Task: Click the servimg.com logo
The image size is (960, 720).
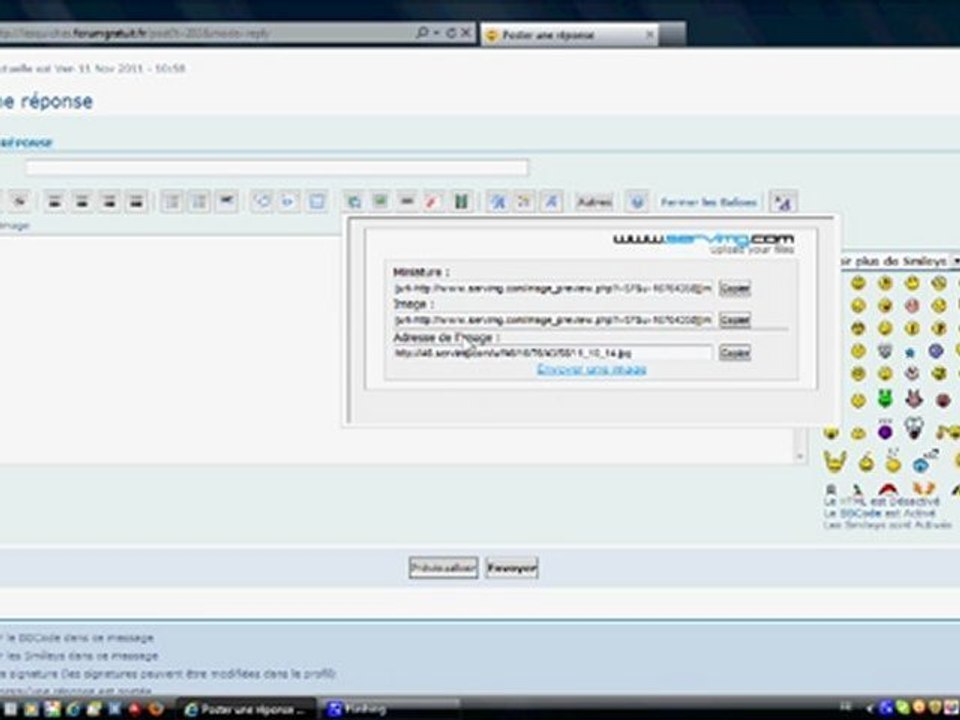Action: [x=703, y=242]
